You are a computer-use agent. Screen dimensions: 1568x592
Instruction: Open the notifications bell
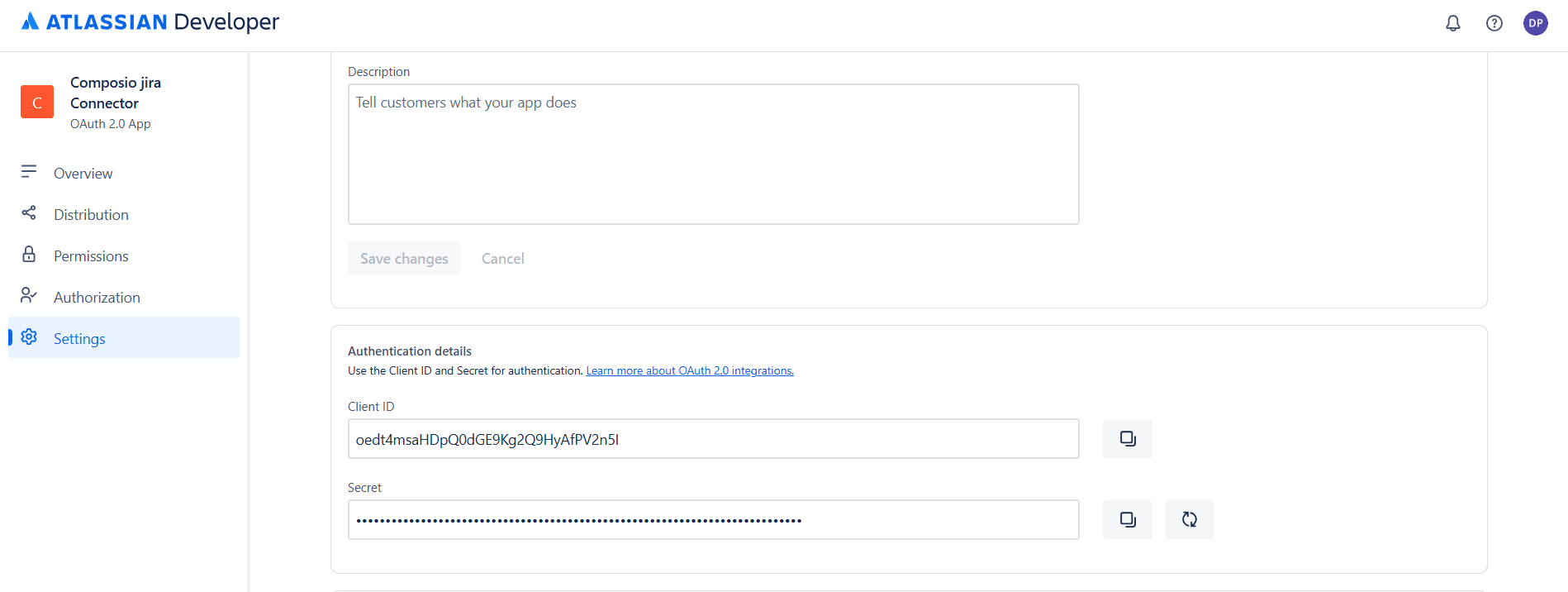coord(1453,23)
